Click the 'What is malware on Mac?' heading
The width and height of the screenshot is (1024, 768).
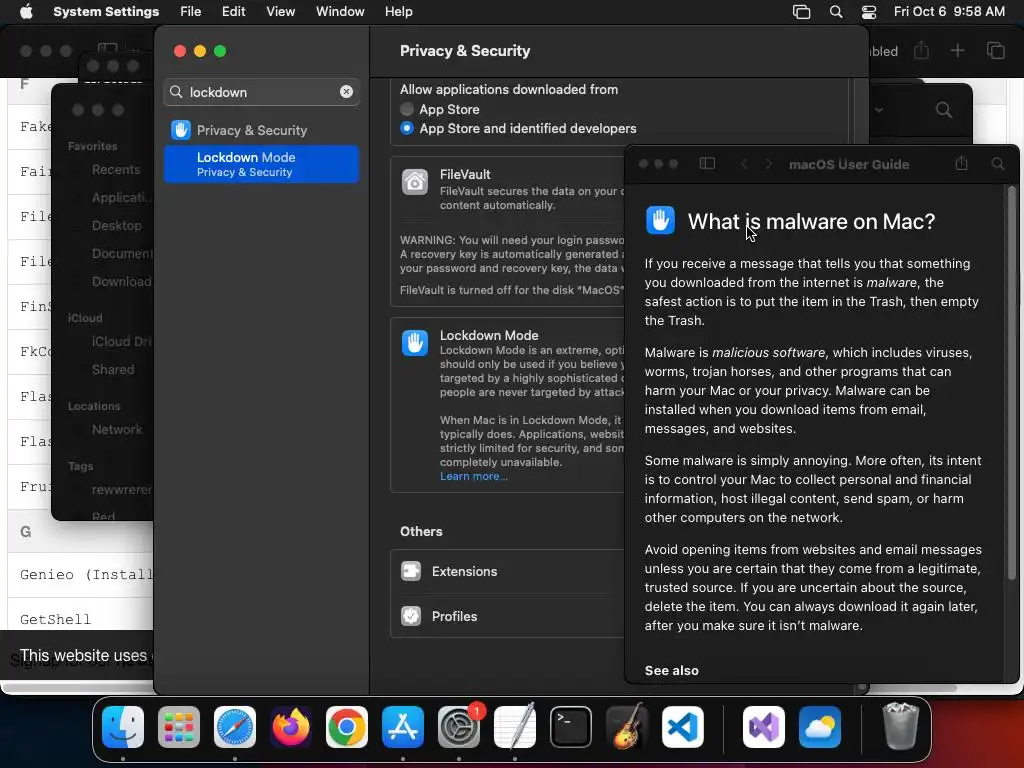pos(811,221)
